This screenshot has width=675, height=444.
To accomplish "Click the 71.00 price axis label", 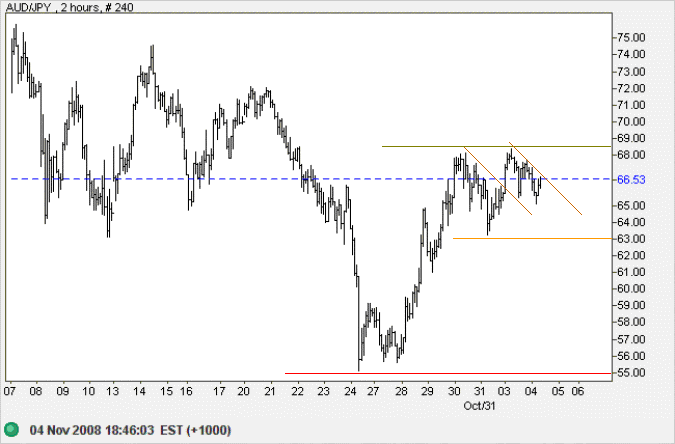I will (631, 105).
